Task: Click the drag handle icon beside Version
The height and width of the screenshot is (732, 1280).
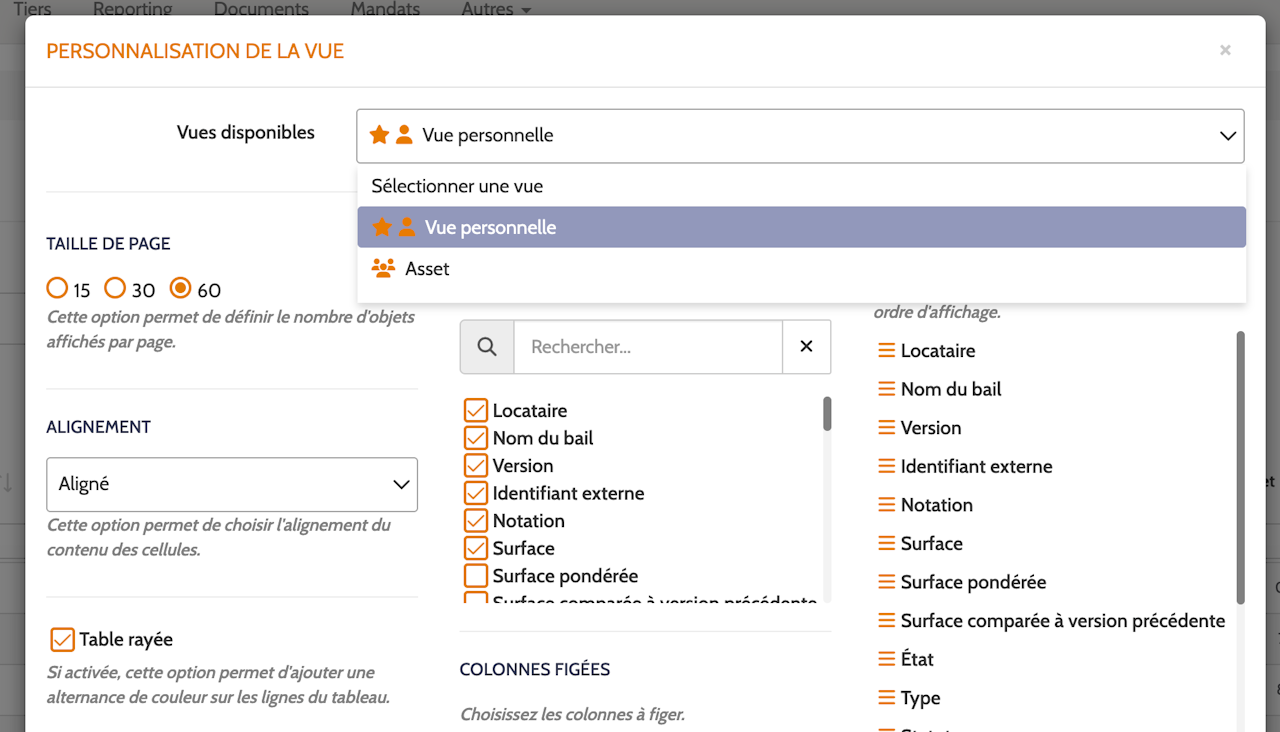Action: tap(886, 428)
